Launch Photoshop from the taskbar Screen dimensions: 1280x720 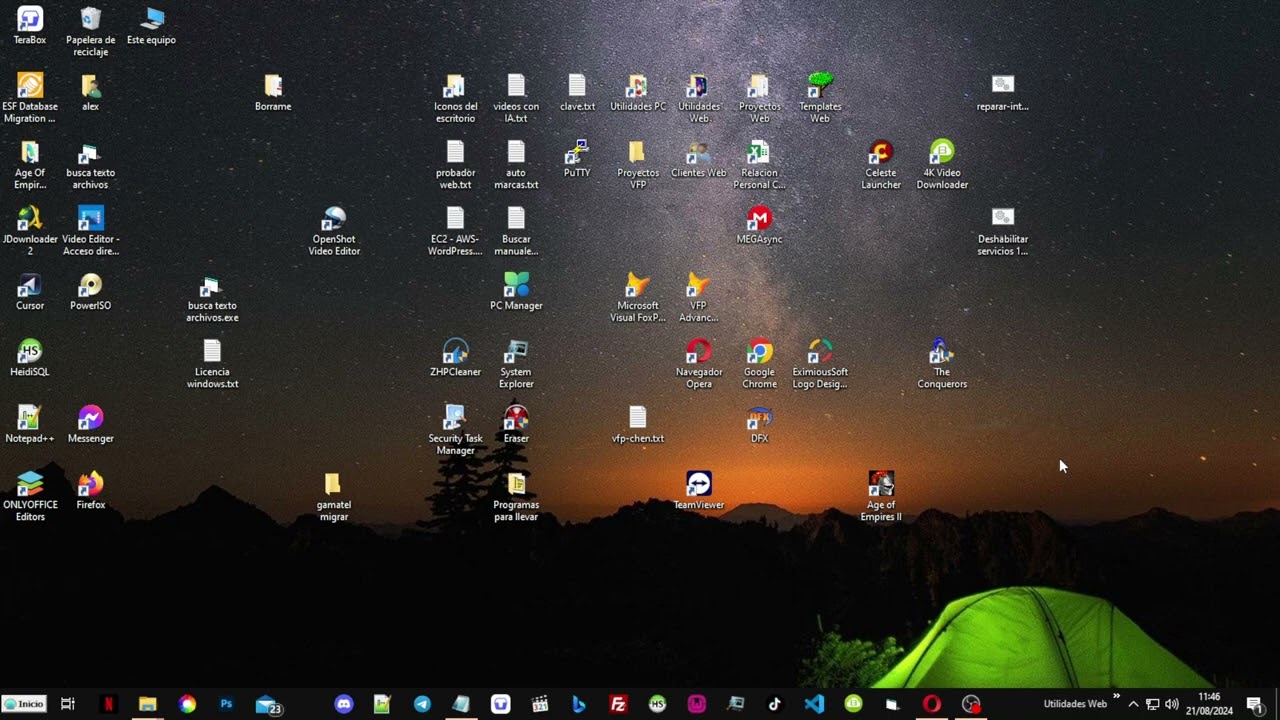tap(226, 704)
